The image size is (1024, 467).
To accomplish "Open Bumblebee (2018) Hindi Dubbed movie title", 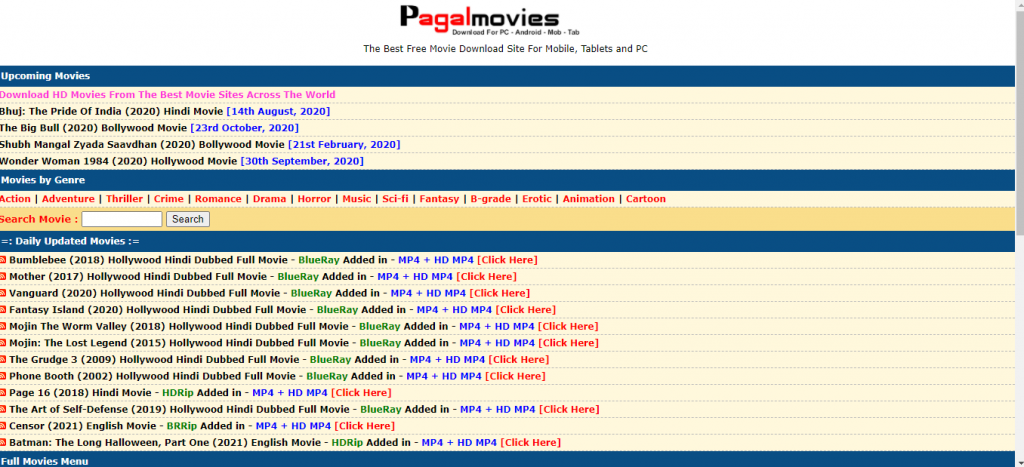I will [148, 260].
